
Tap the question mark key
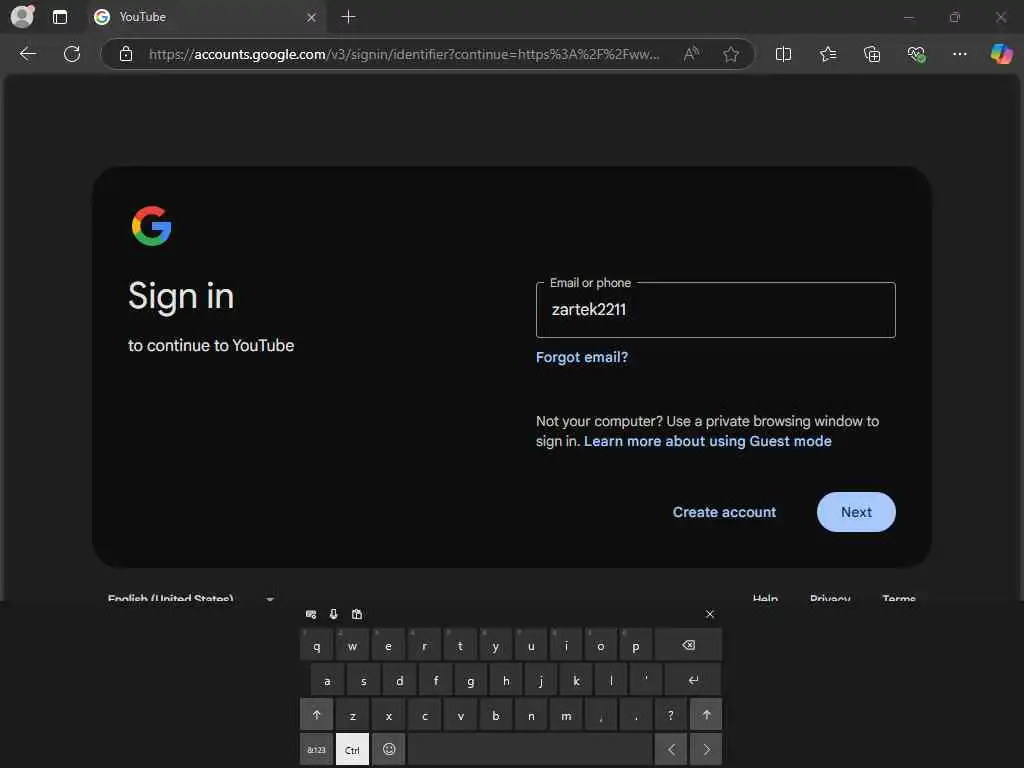coord(671,714)
